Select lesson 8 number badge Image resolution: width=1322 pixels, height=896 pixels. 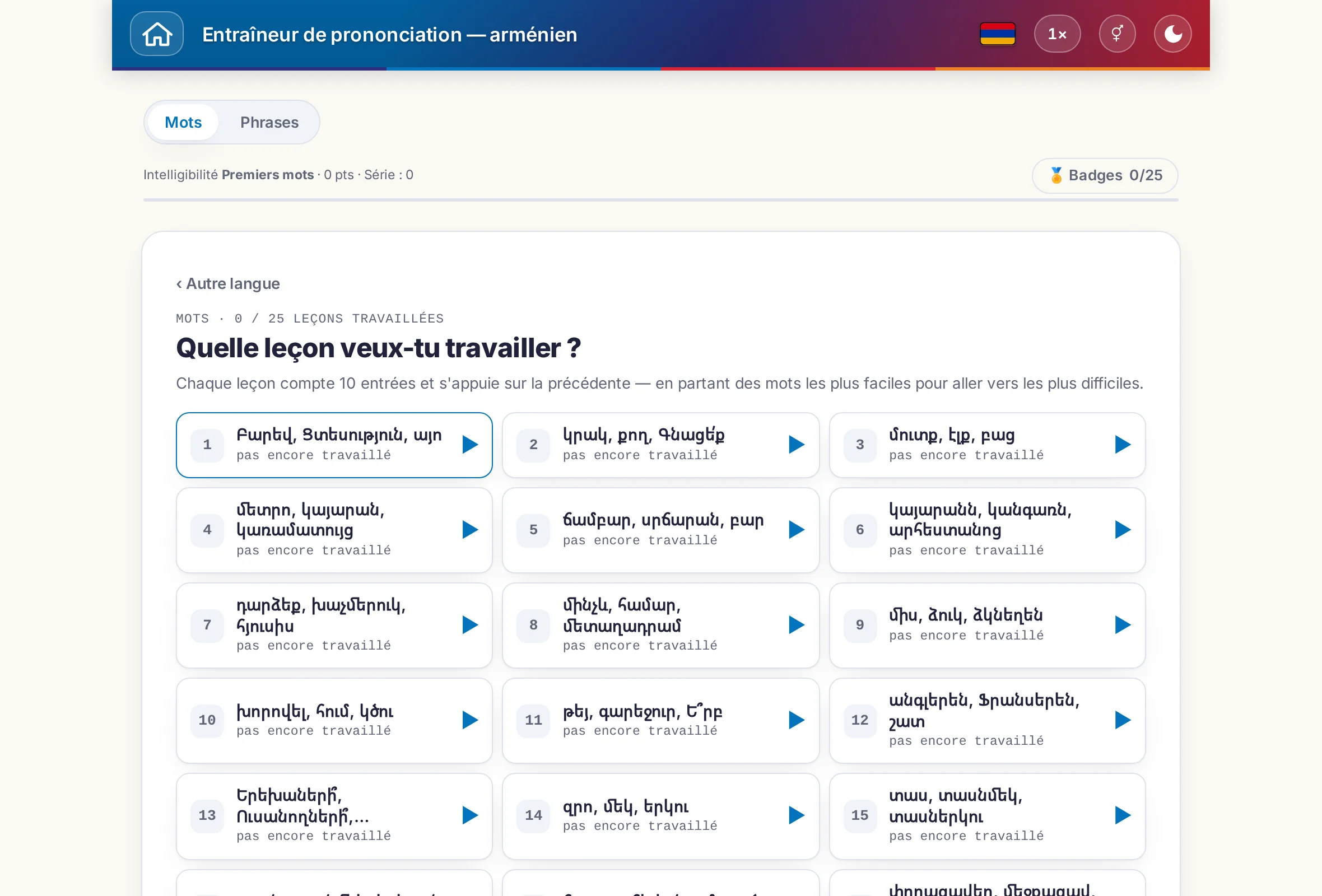click(x=533, y=625)
